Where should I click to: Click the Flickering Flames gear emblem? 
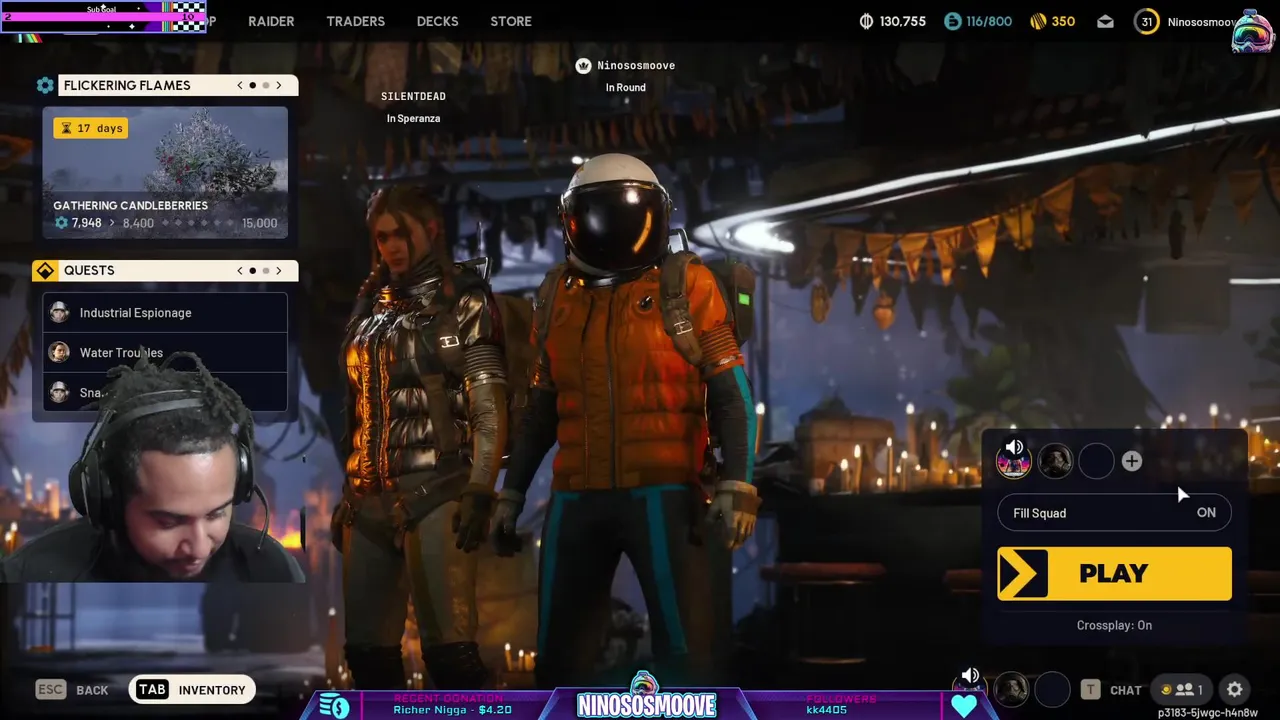[45, 85]
